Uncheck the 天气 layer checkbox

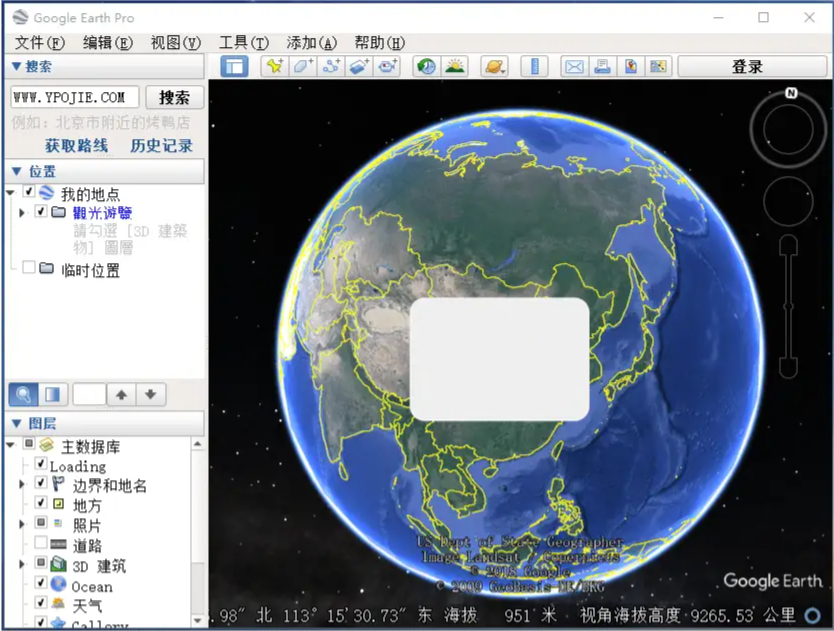point(41,602)
